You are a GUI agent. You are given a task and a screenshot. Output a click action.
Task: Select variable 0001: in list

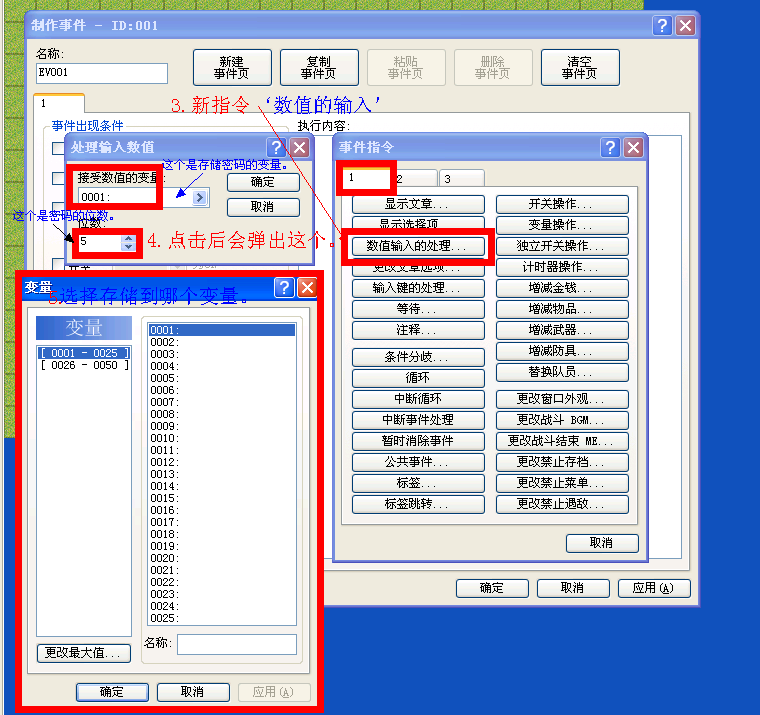pos(222,330)
